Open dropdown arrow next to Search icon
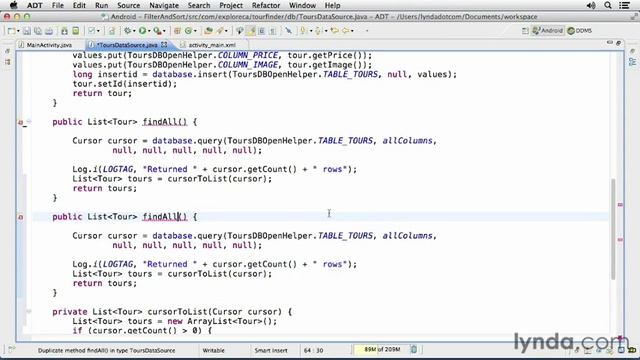The width and height of the screenshot is (640, 360). 227,31
